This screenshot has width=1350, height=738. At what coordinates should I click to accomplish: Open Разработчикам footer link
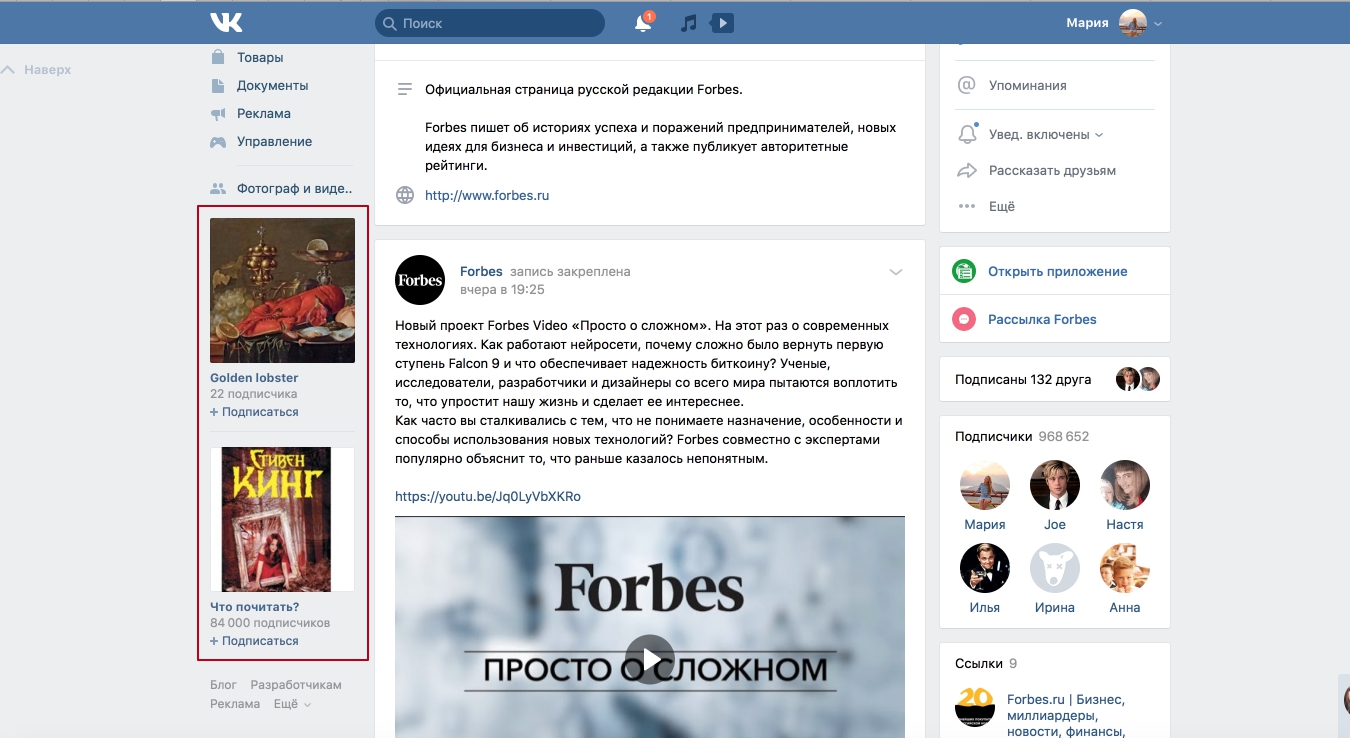[296, 685]
